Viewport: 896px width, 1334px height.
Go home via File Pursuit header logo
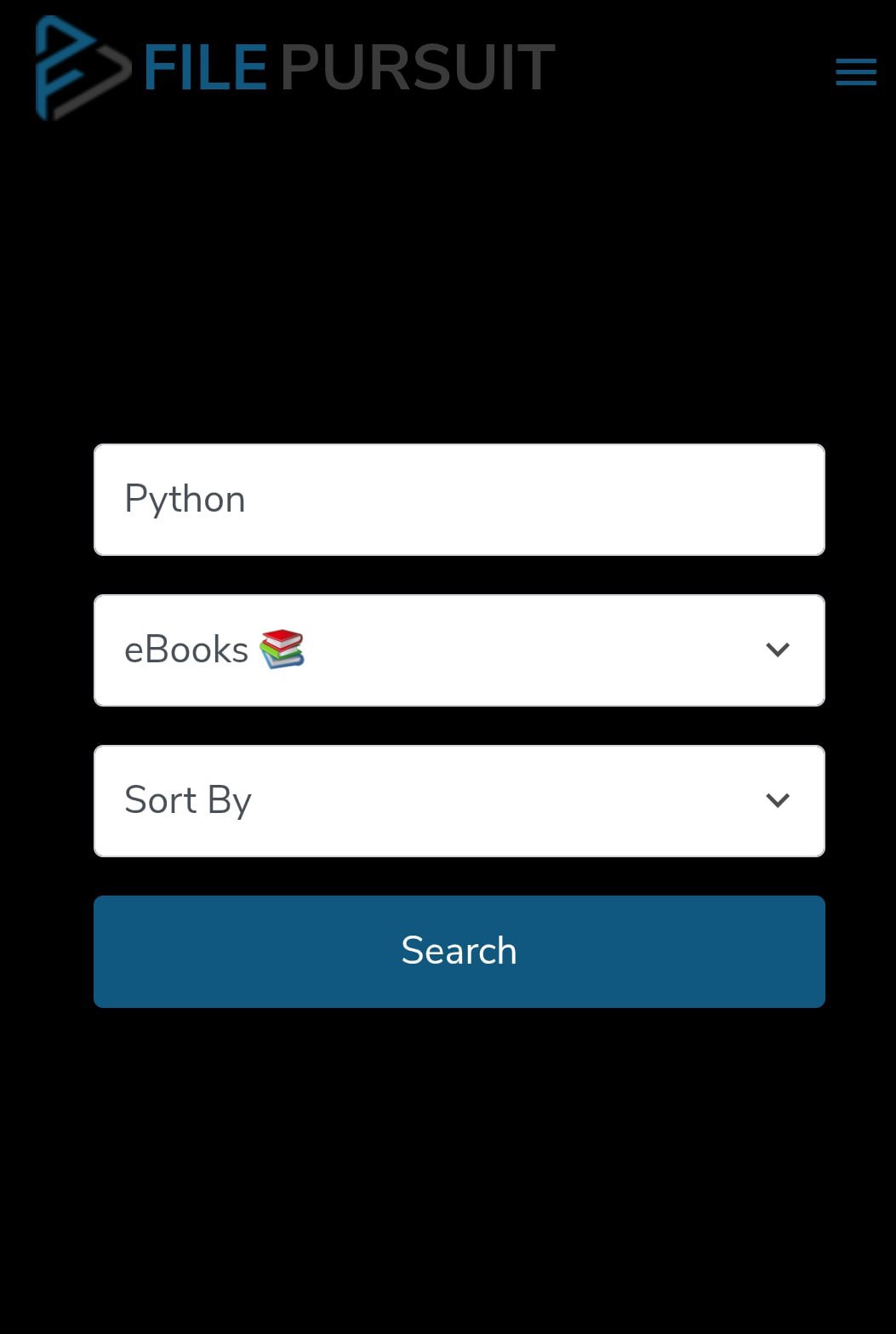coord(294,68)
